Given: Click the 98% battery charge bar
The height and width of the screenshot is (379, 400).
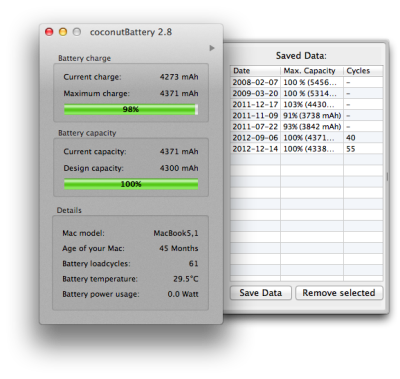Looking at the screenshot, I should (x=131, y=109).
